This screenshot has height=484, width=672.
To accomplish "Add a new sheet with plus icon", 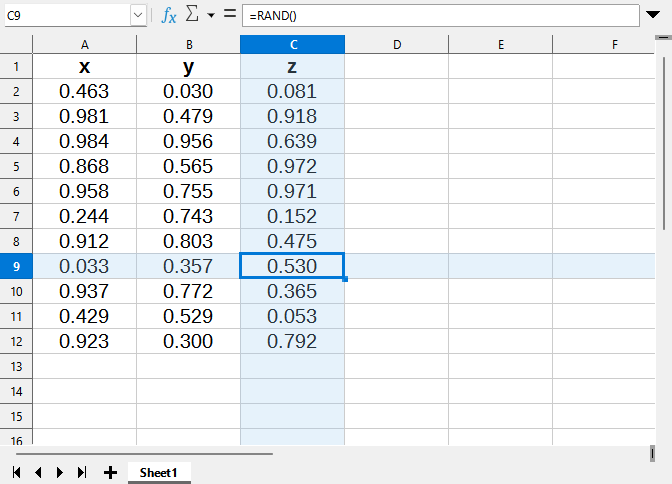I will tap(110, 472).
